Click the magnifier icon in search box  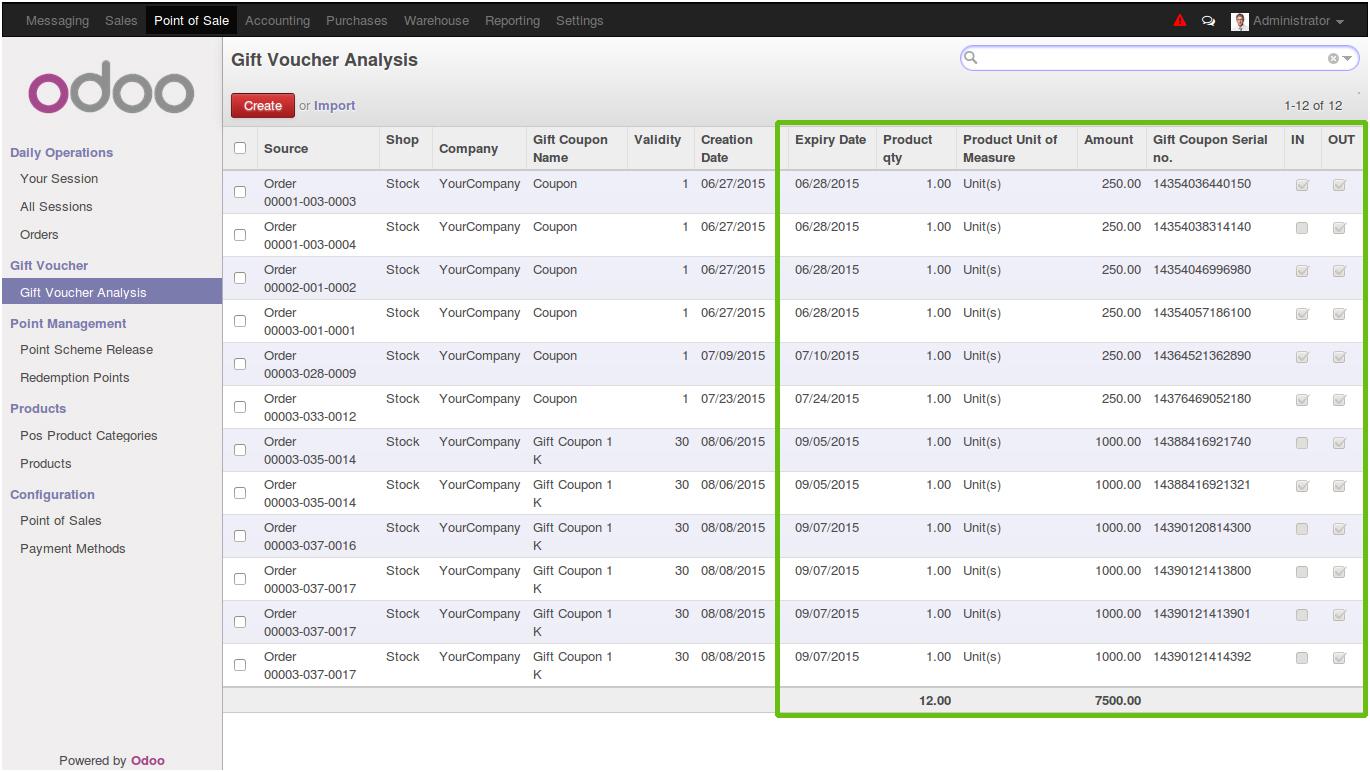tap(970, 58)
